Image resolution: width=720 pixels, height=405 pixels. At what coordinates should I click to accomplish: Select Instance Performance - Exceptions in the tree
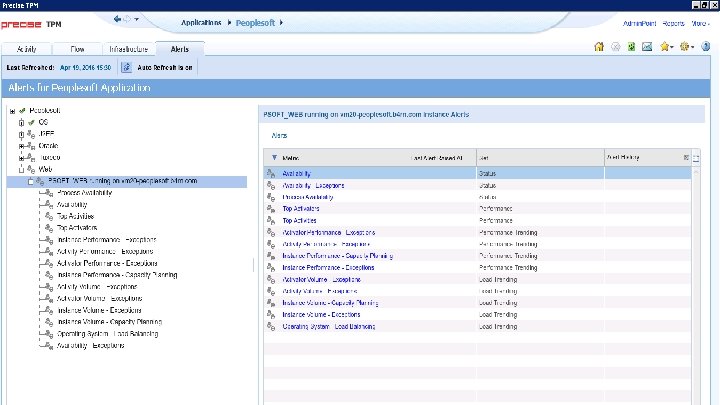click(107, 240)
